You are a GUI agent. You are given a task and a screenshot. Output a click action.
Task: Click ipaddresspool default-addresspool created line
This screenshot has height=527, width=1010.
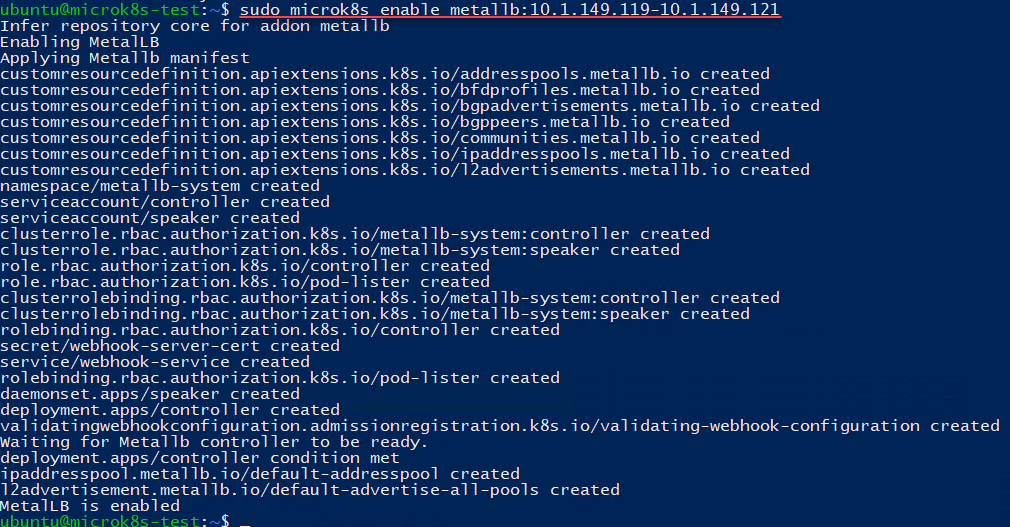260,474
